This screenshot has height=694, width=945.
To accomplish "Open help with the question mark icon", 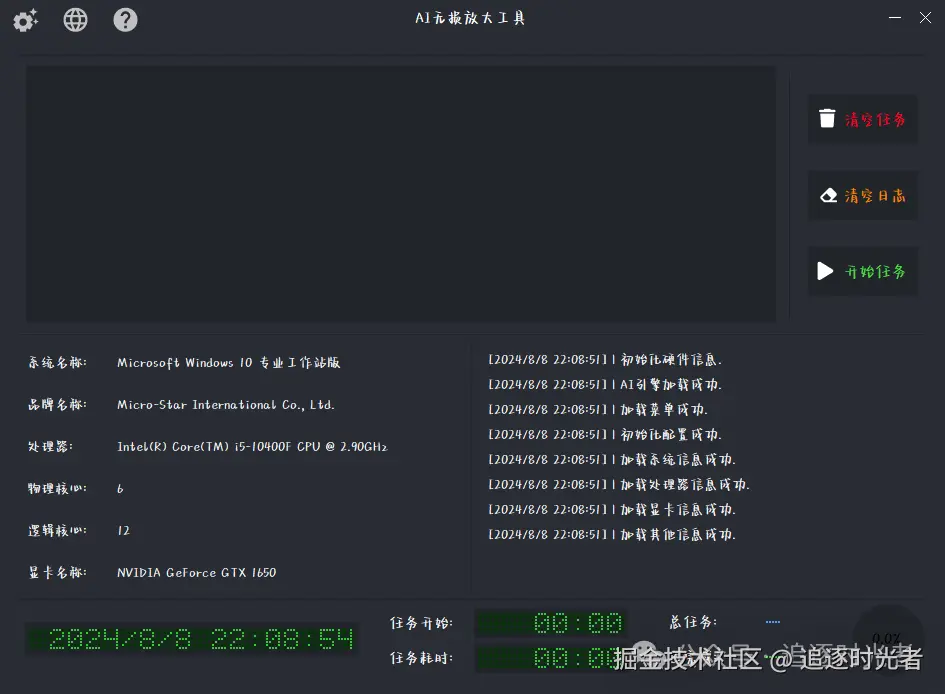I will point(125,20).
